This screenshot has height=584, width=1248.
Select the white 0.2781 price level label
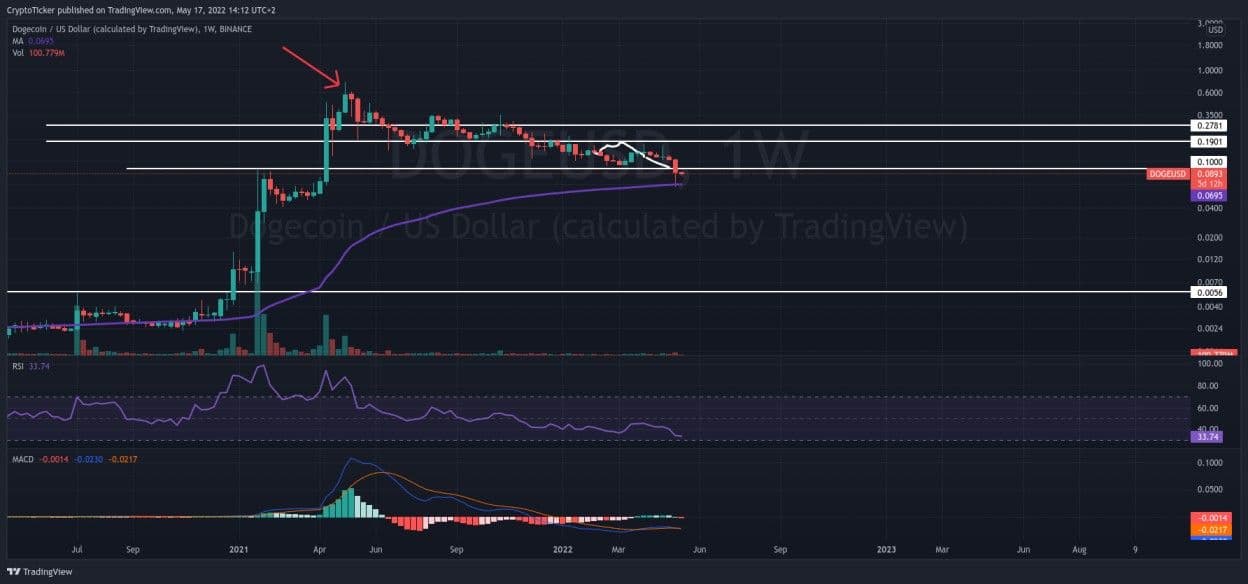pyautogui.click(x=1210, y=126)
